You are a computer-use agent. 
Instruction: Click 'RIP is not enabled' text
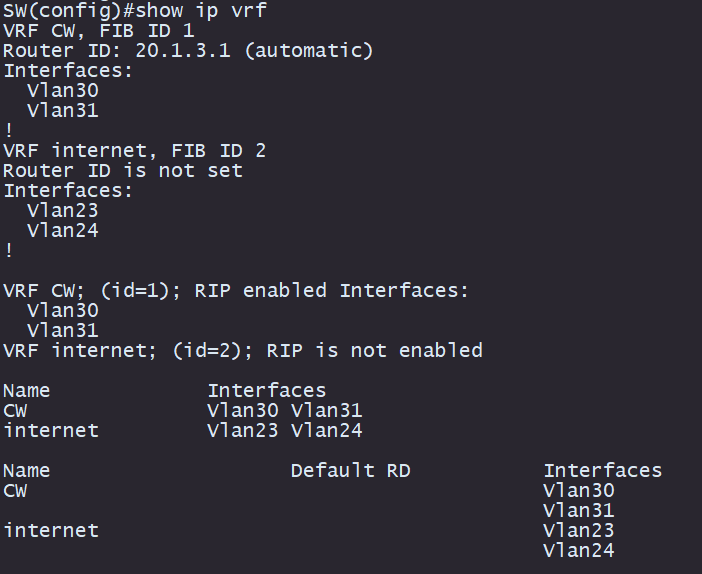374,350
